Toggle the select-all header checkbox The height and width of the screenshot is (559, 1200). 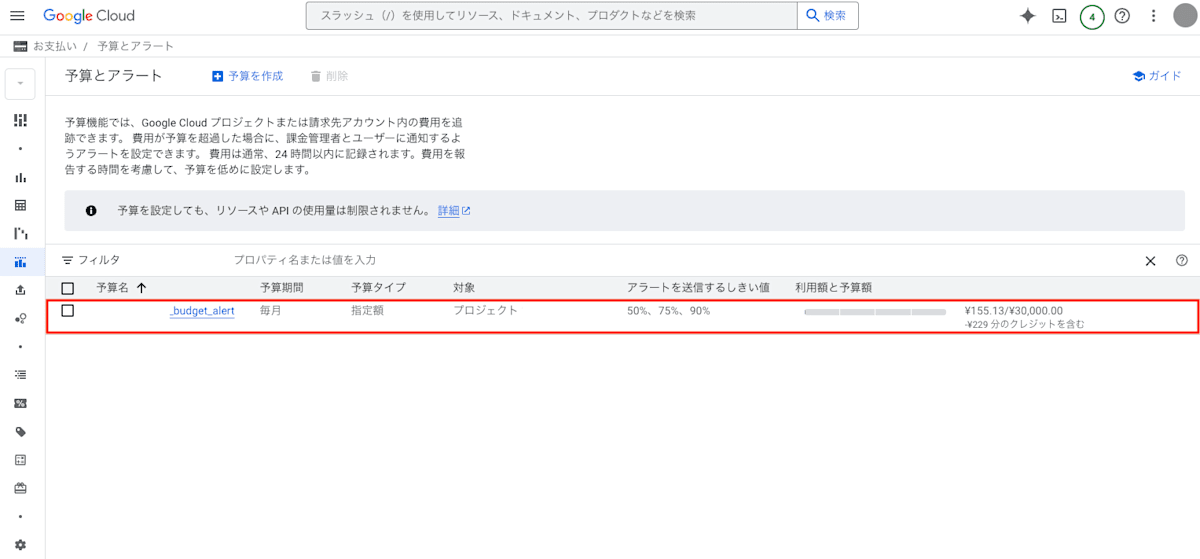click(68, 288)
